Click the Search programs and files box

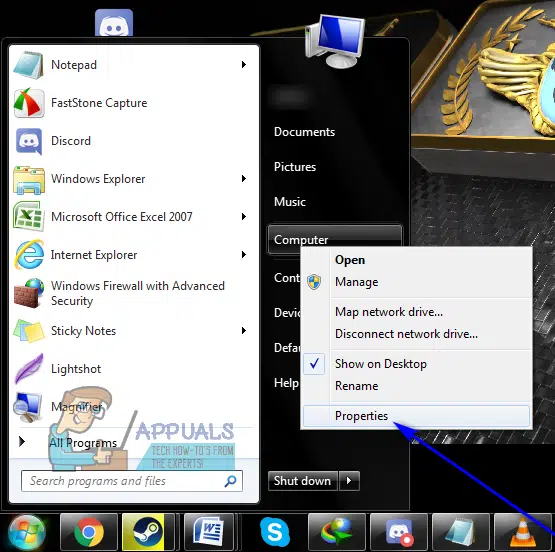132,481
